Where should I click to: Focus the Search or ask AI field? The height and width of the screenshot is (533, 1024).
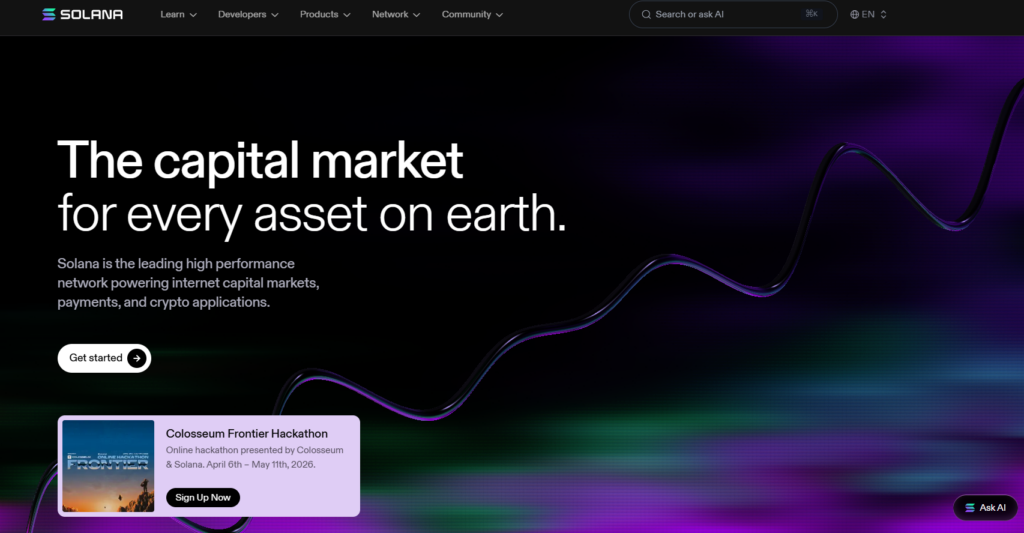click(733, 14)
